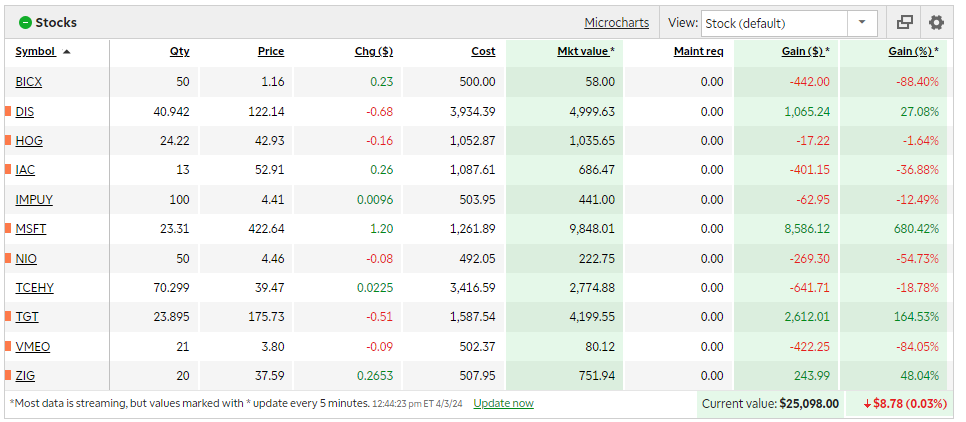Image resolution: width=966 pixels, height=422 pixels.
Task: Click the NIO gain percent -54.73%
Action: point(917,258)
